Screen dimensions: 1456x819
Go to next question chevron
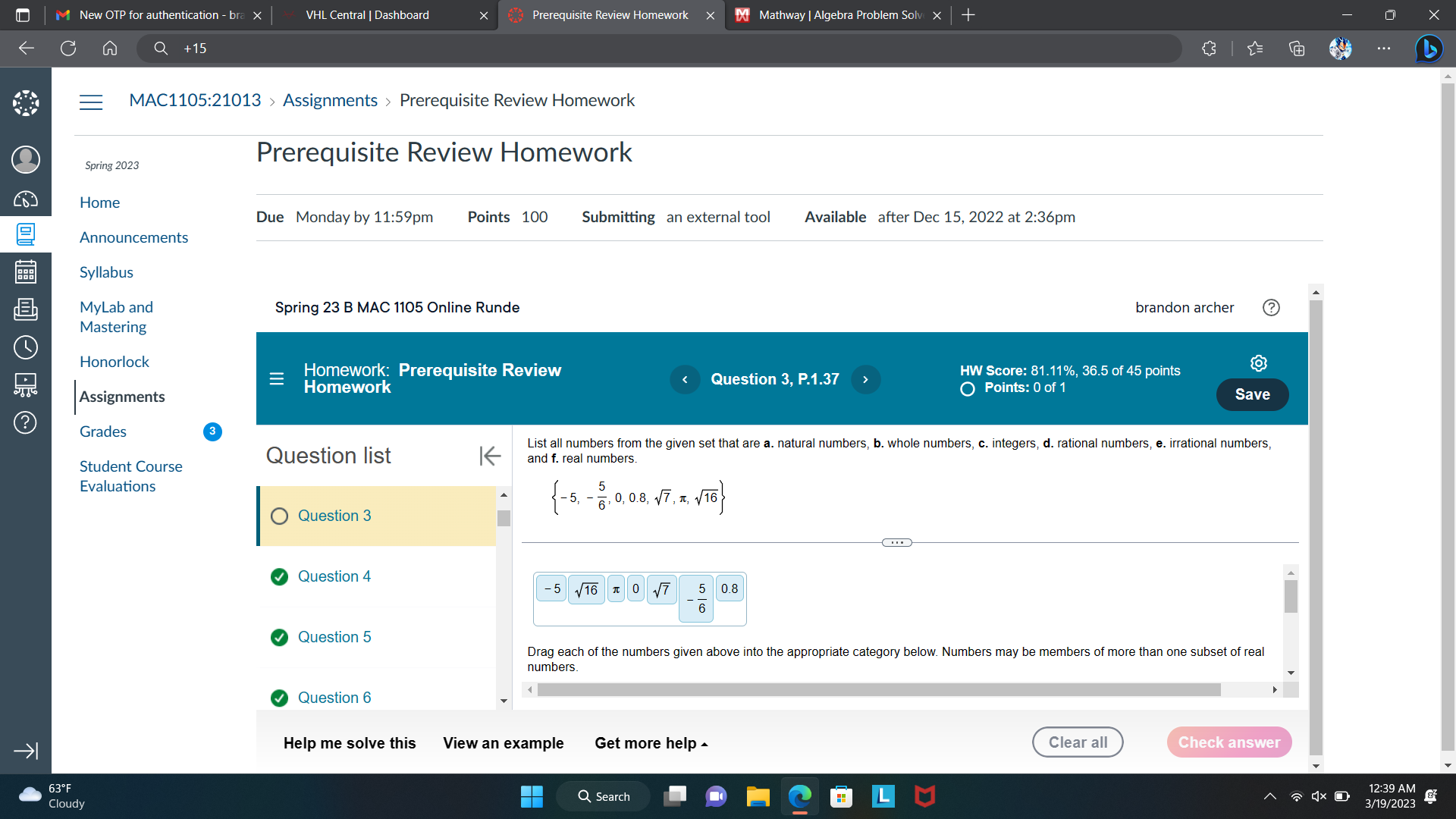(x=865, y=379)
